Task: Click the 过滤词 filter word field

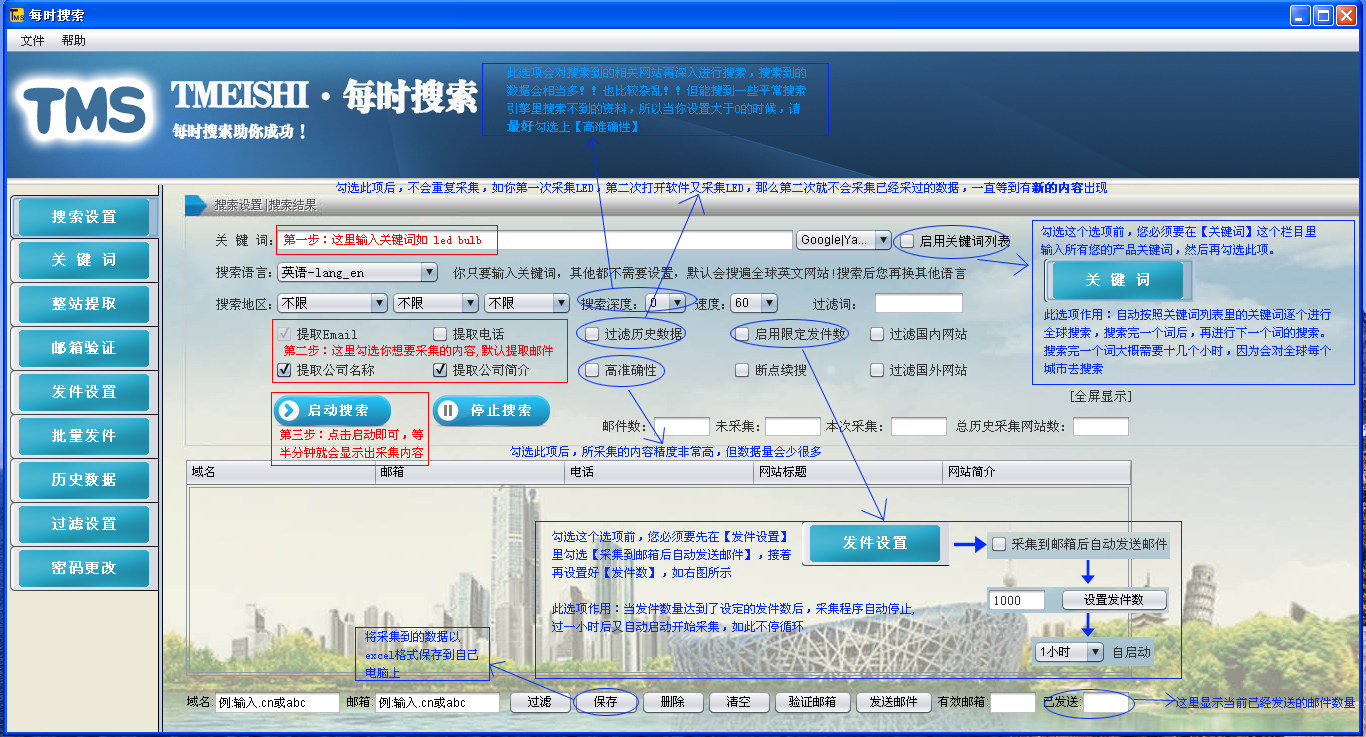Action: (x=918, y=303)
